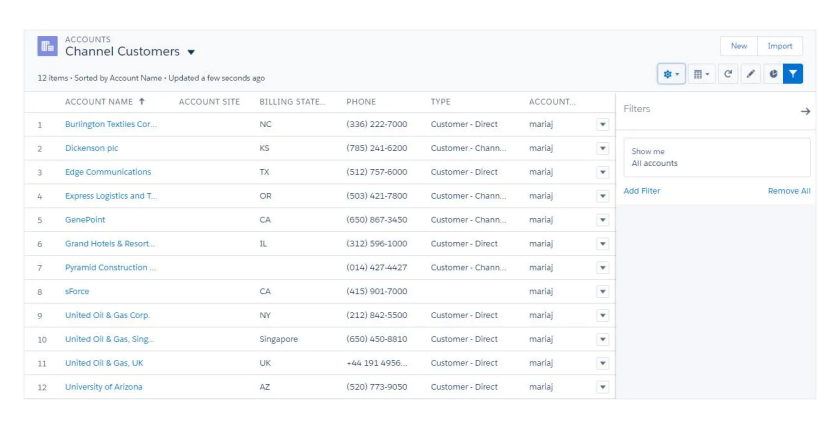The image size is (840, 429).
Task: Sort by Billing State column header
Action: point(292,102)
